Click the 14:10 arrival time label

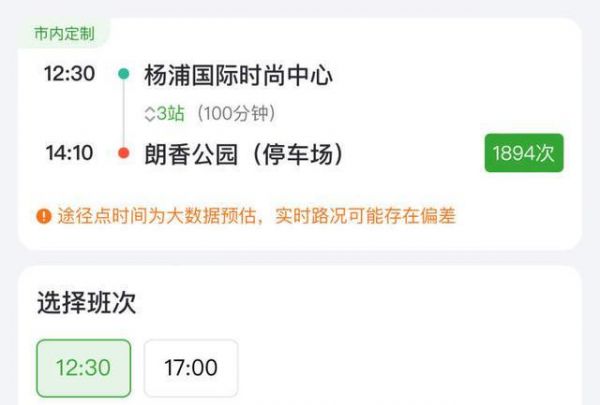click(x=69, y=153)
